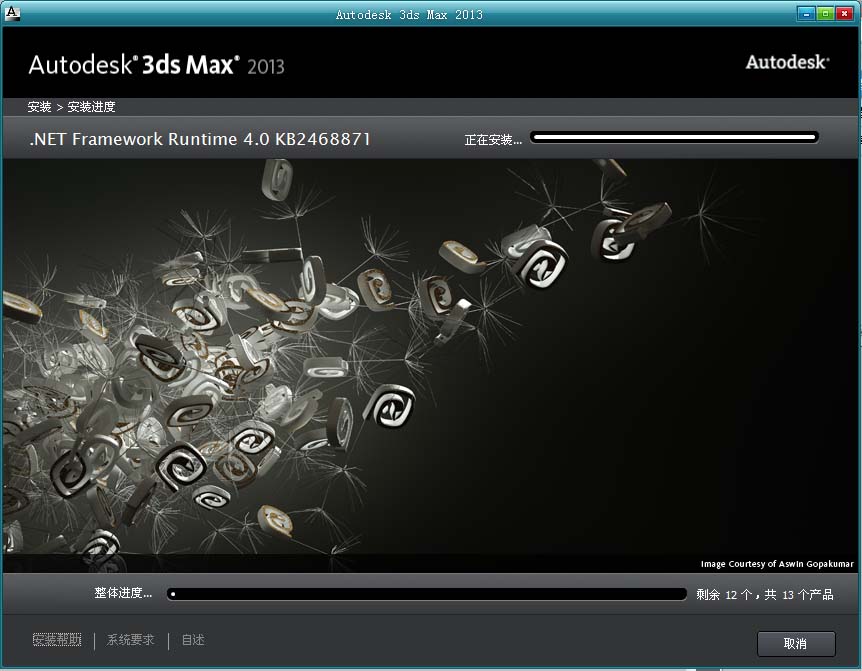Click the Cancel (取消) button

(x=795, y=644)
